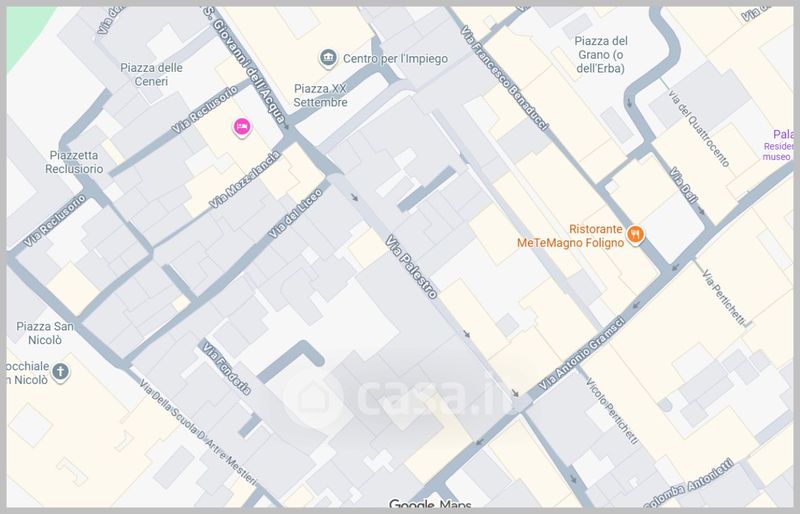Click the Piazza delle Ceneri label
This screenshot has width=800, height=514.
[151, 75]
